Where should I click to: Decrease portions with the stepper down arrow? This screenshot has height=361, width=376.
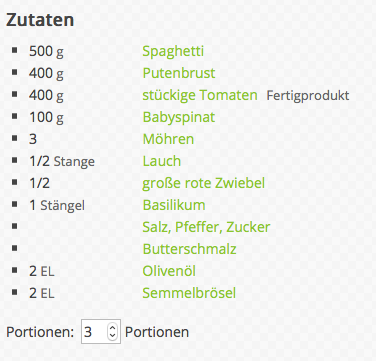pos(112,335)
